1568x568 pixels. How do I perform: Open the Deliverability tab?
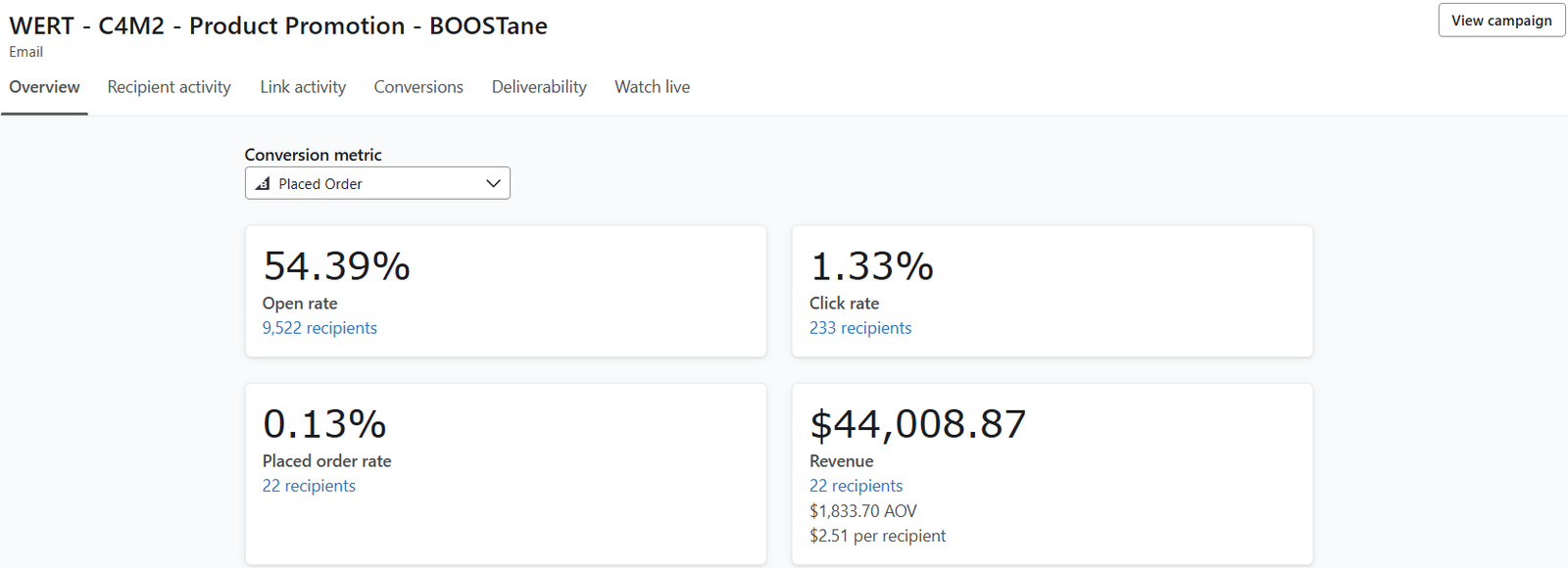point(539,87)
